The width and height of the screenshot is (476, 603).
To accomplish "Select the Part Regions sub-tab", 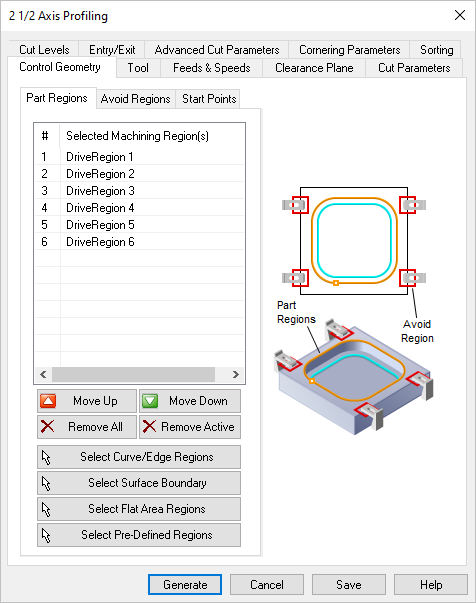I will click(57, 98).
